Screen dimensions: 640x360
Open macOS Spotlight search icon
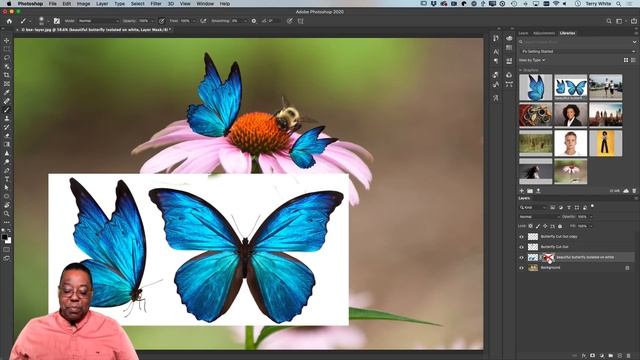pyautogui.click(x=619, y=4)
